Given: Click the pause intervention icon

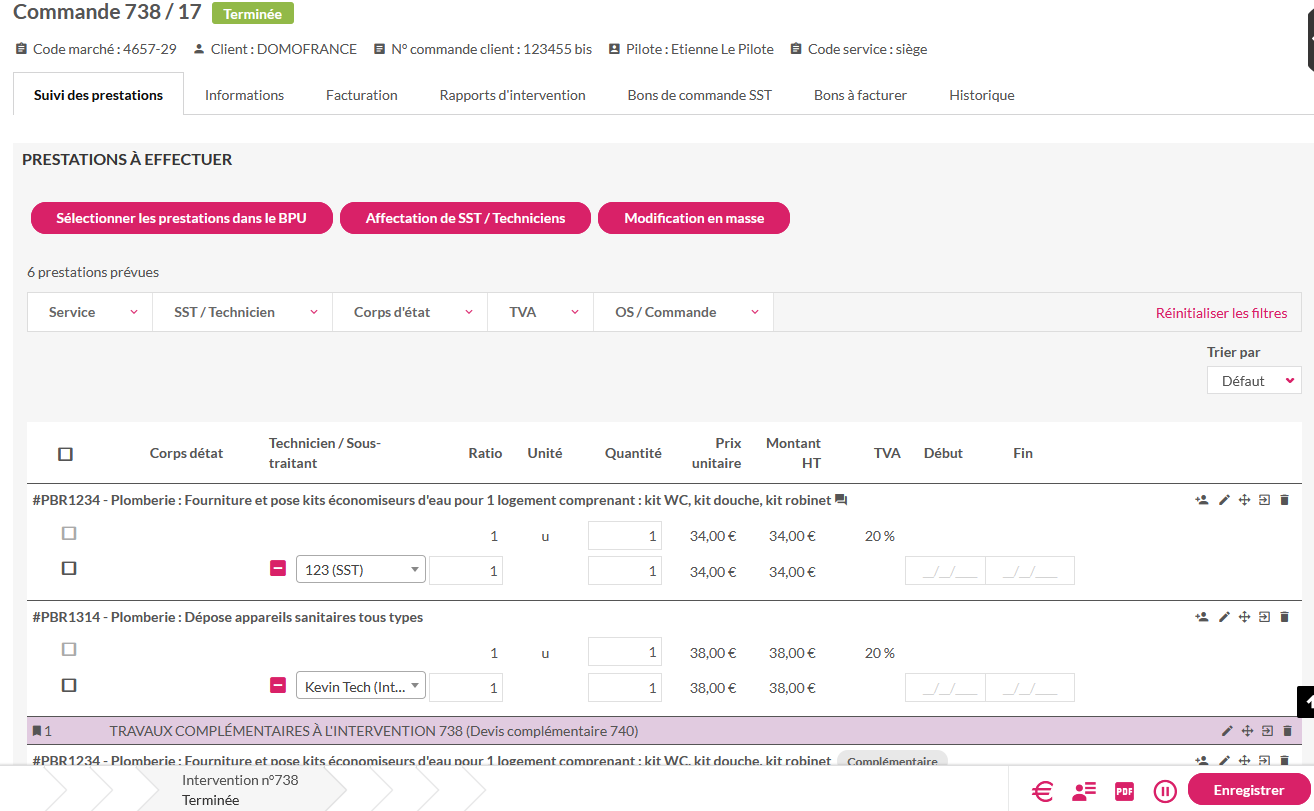Looking at the screenshot, I should click(x=1165, y=791).
